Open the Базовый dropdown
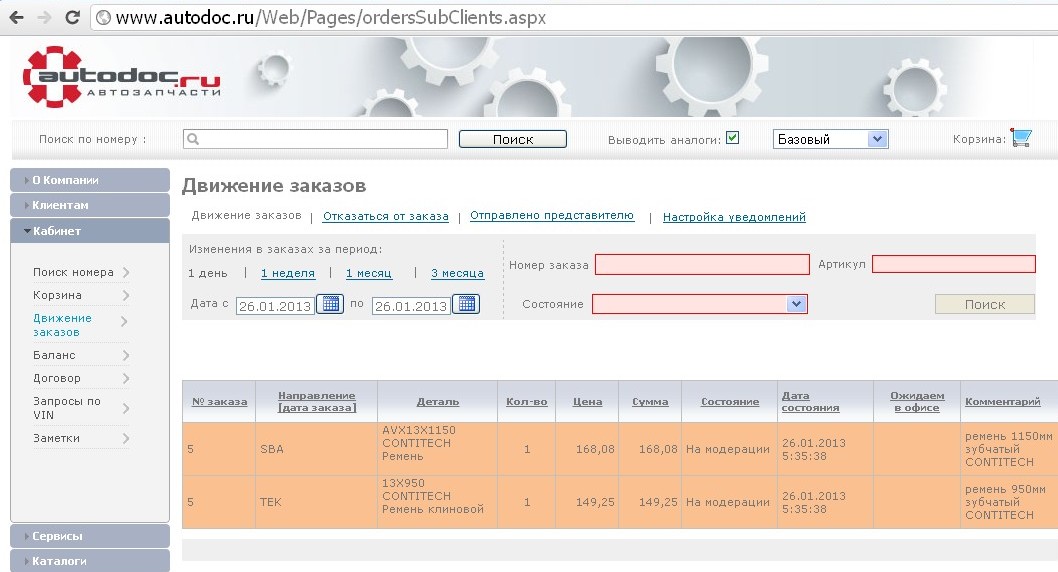This screenshot has width=1058, height=572. (x=831, y=139)
